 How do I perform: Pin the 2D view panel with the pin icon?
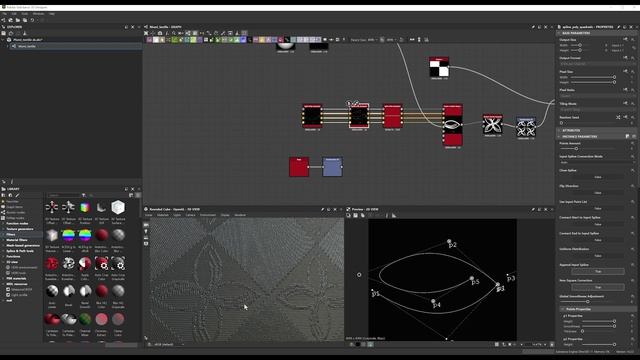tap(533, 209)
